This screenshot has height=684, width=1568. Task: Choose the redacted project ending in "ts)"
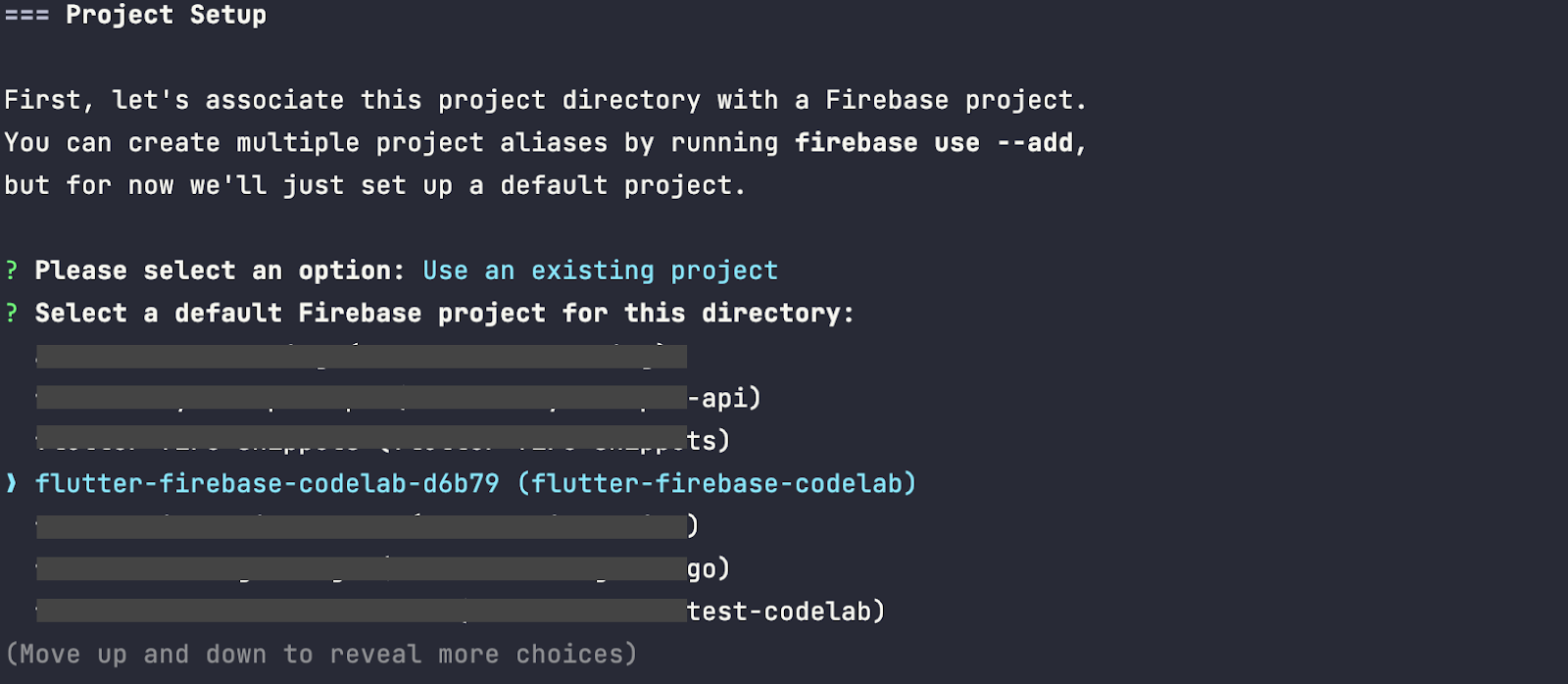(382, 441)
